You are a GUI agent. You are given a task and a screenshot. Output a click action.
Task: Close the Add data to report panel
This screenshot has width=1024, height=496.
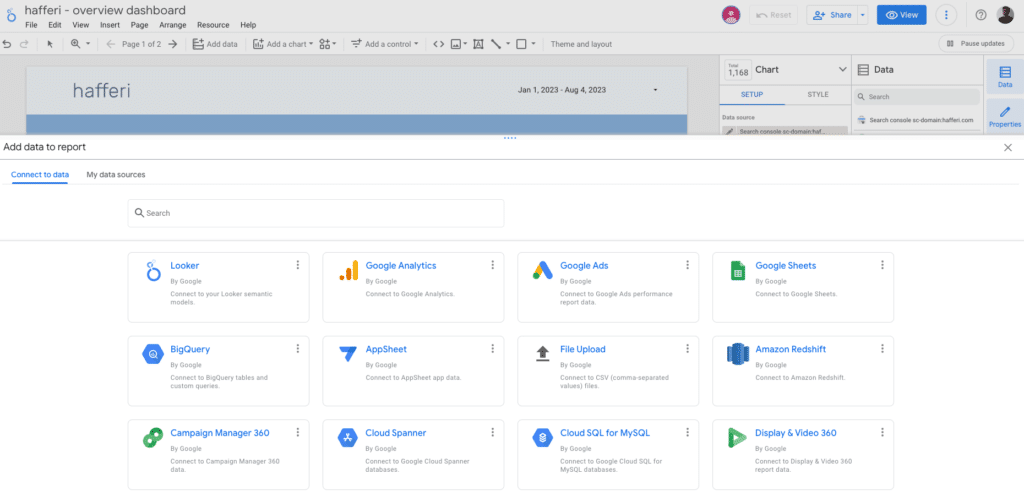tap(1008, 147)
